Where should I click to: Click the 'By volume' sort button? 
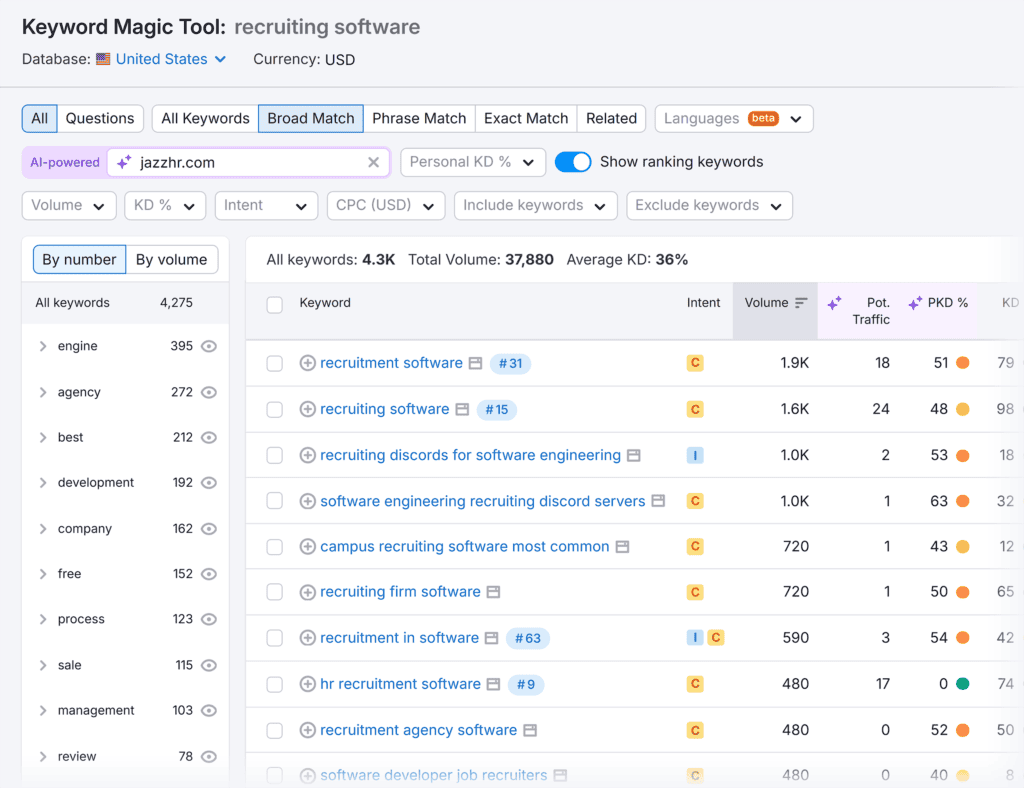[172, 259]
